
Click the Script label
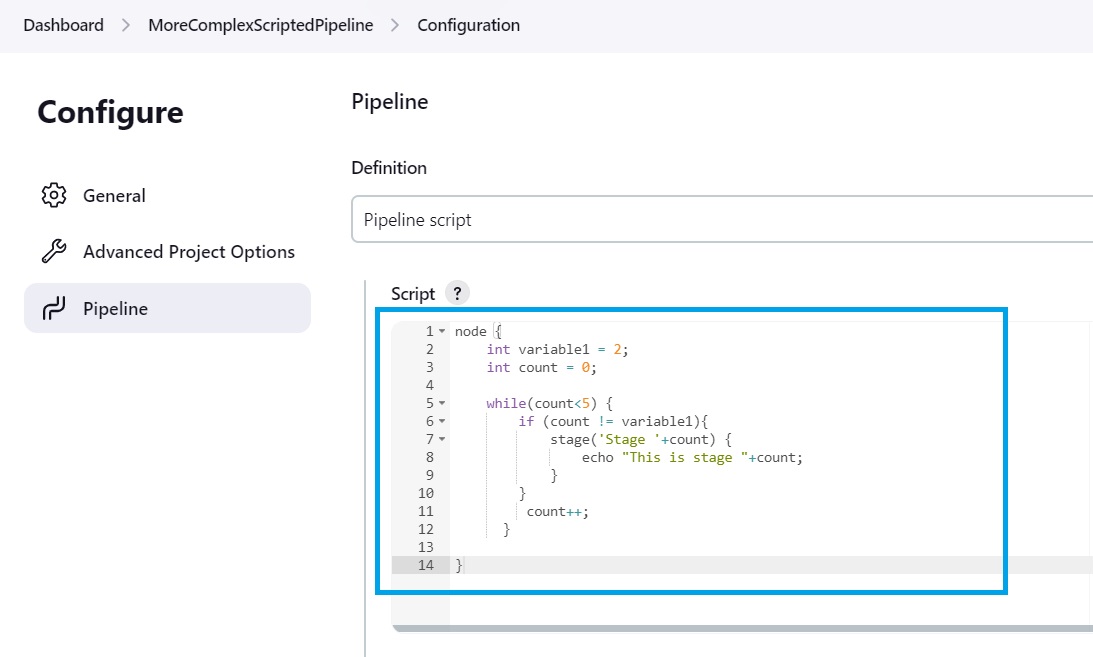(x=413, y=294)
